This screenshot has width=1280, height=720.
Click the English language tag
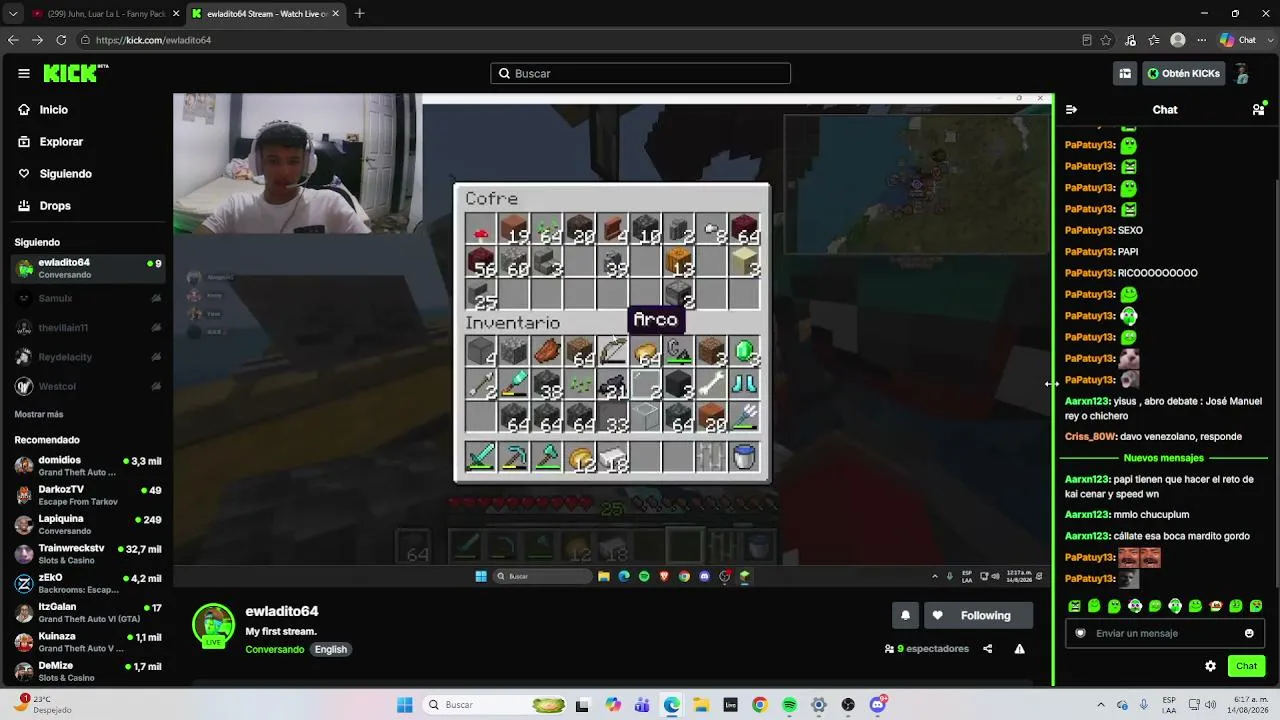(331, 649)
